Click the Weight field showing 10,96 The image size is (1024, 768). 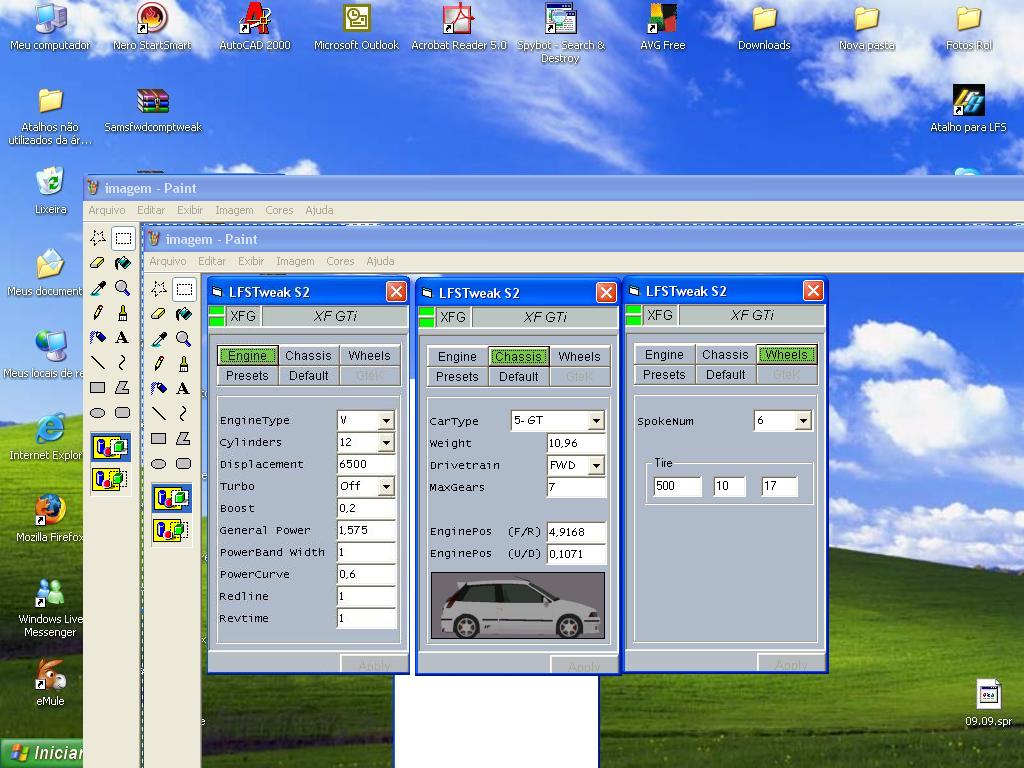[576, 443]
